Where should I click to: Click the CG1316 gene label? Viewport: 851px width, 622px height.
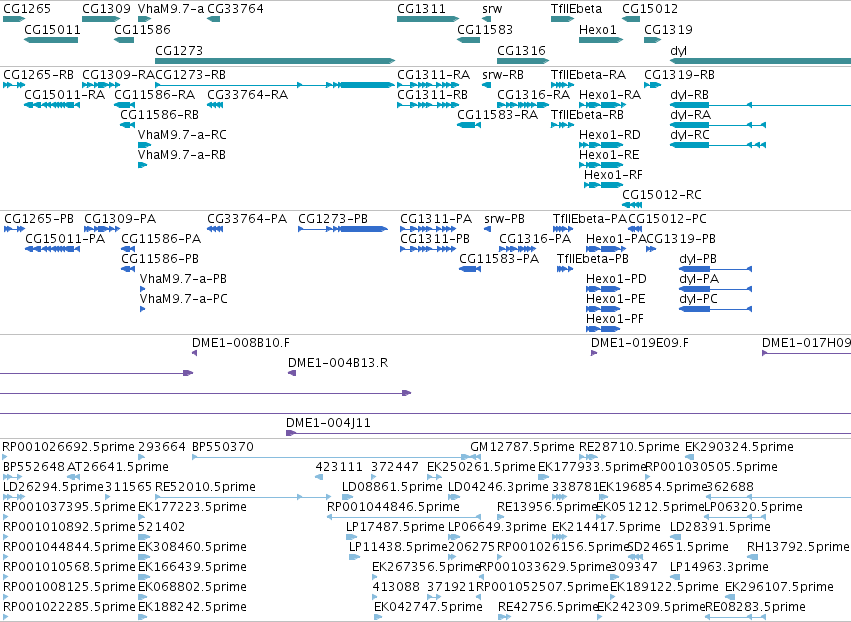(x=521, y=50)
